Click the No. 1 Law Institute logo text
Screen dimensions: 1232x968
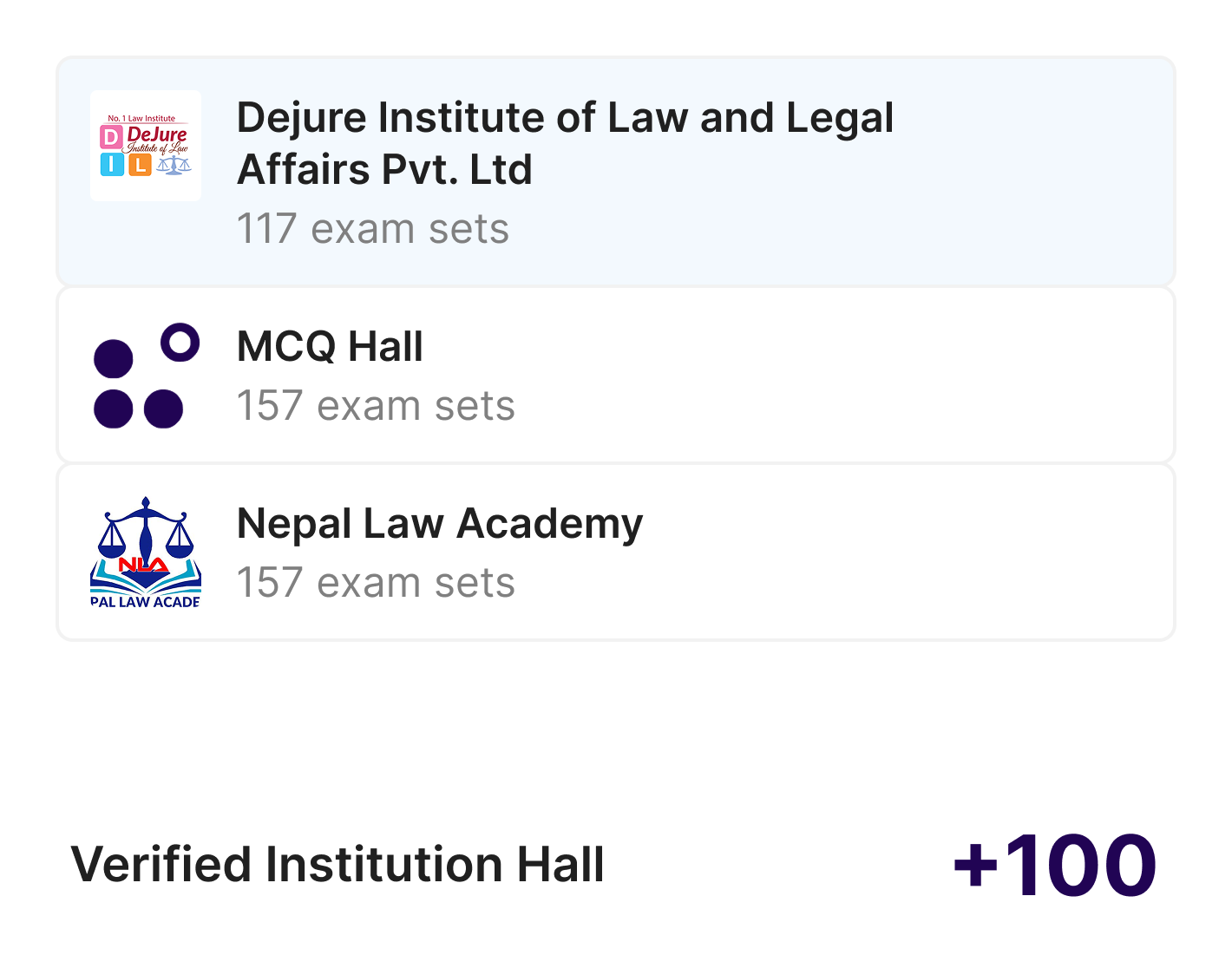point(141,118)
